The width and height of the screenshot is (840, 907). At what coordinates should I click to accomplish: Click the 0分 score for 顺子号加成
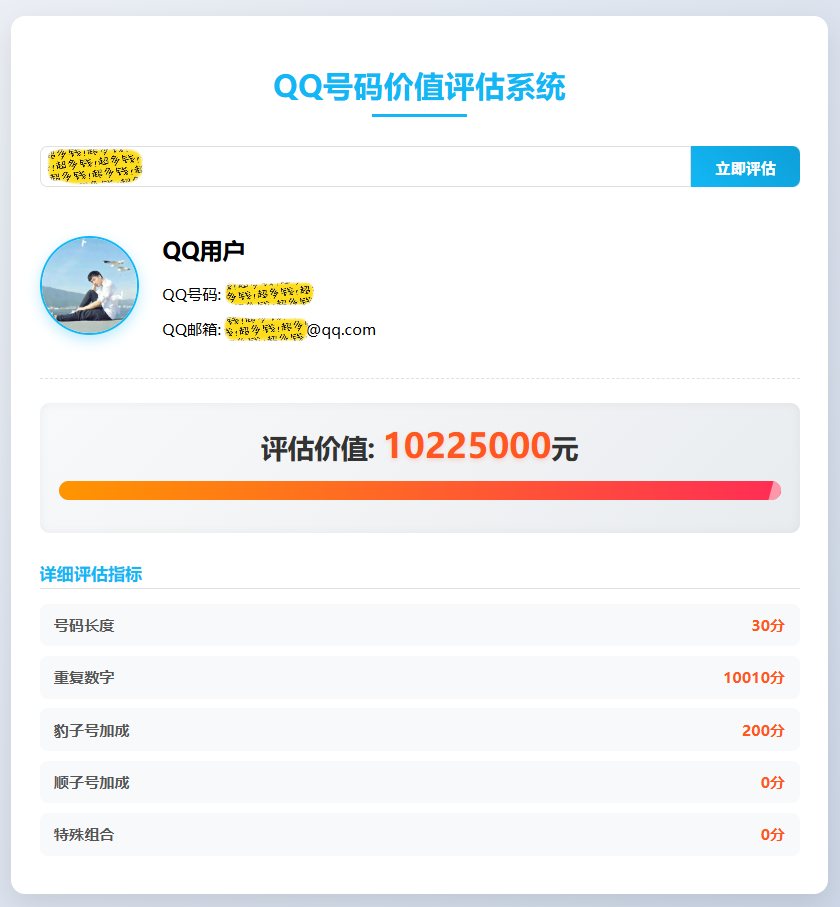pyautogui.click(x=772, y=783)
